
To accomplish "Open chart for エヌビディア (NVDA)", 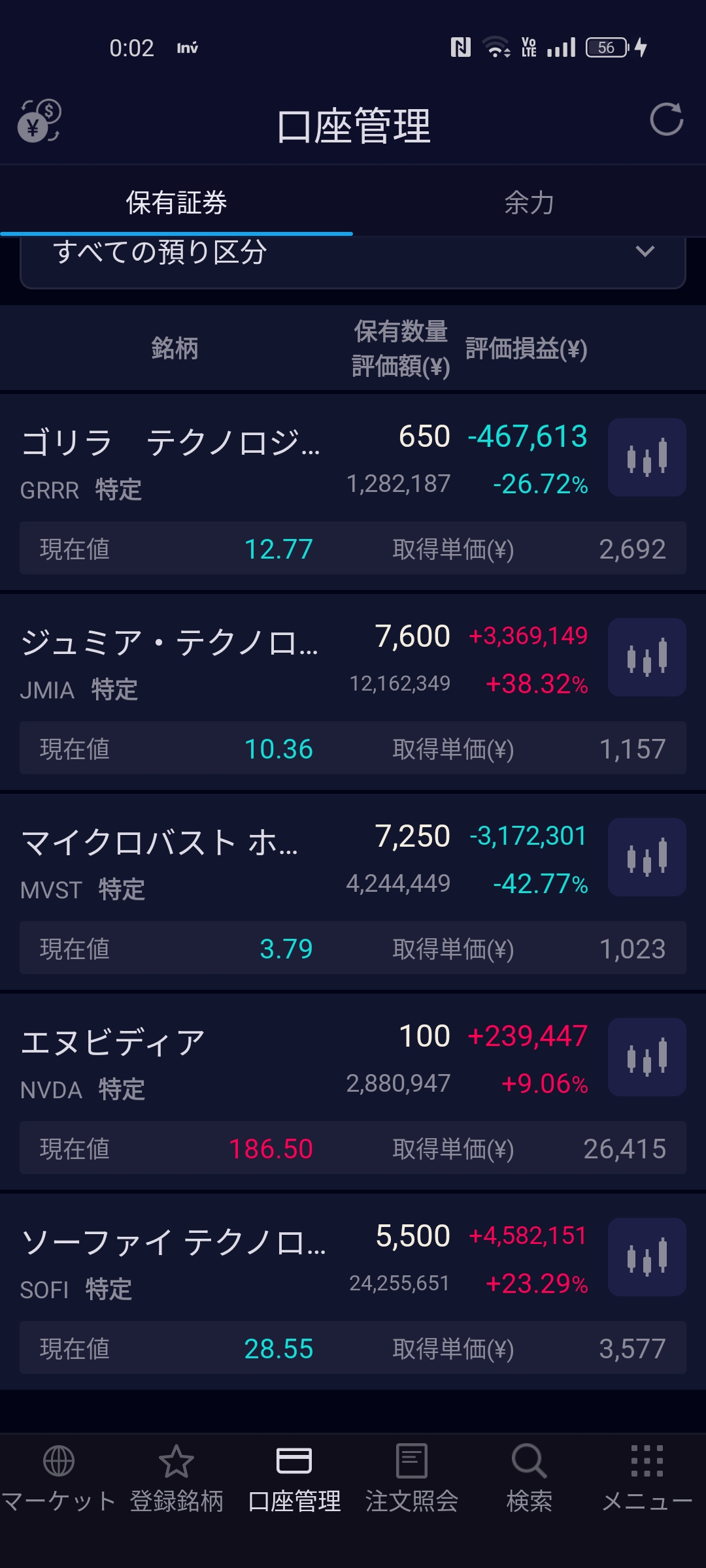I will (x=647, y=1057).
